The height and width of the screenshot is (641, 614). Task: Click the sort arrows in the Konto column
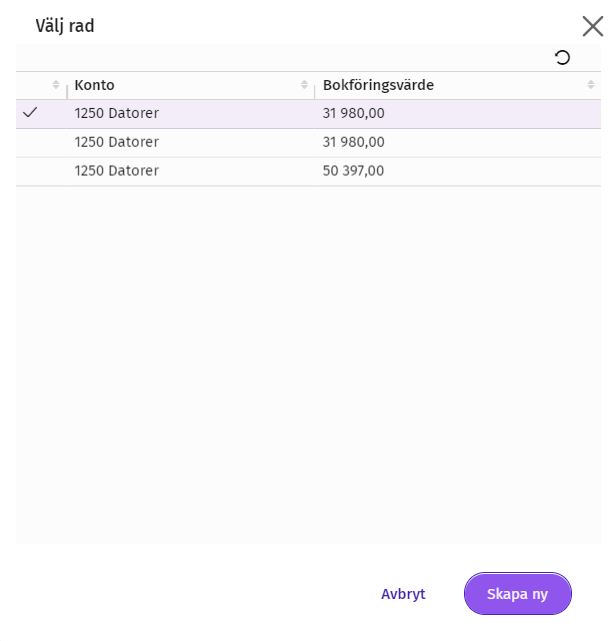tap(304, 85)
